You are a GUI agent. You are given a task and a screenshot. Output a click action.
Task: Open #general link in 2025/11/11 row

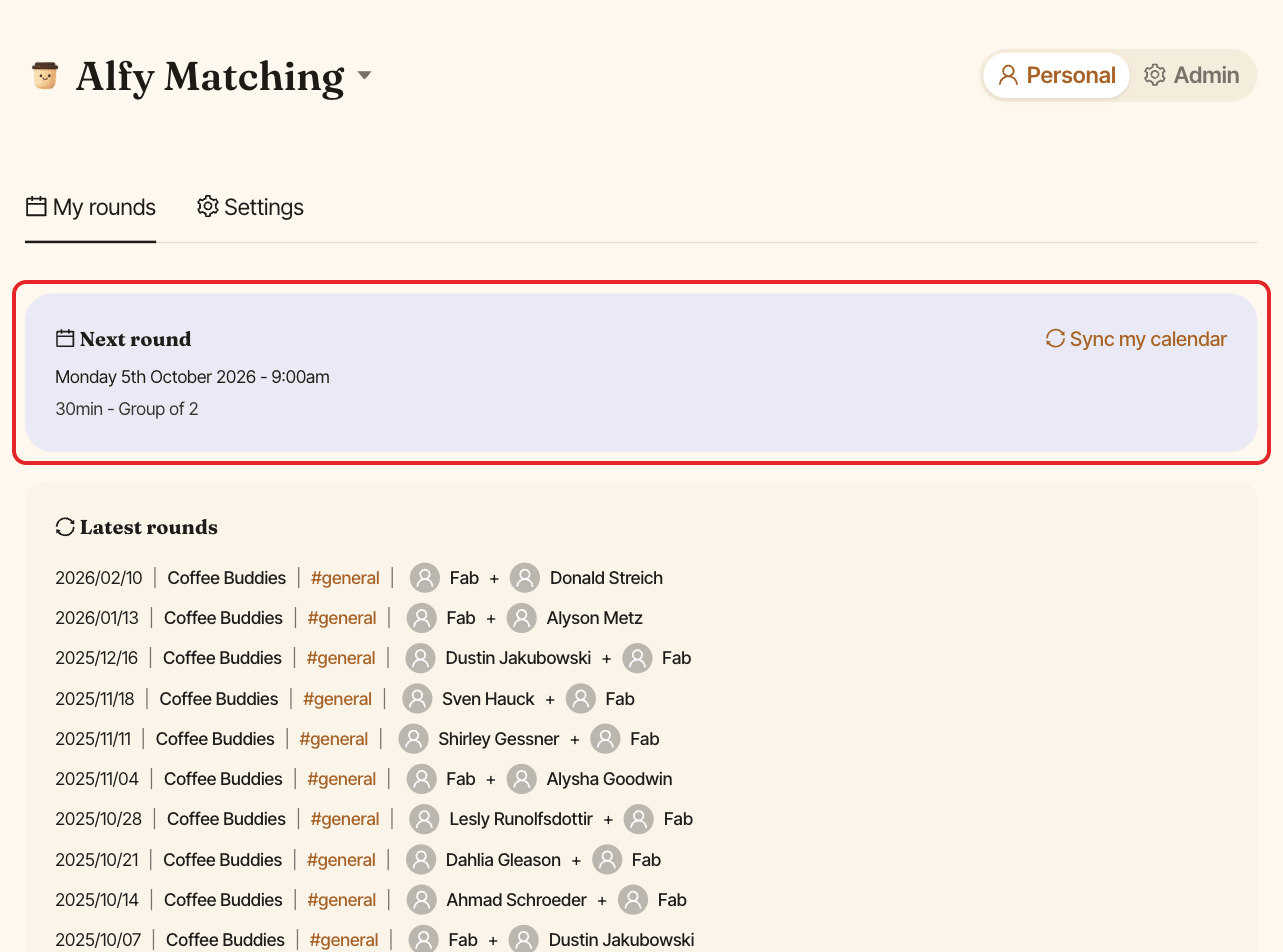[334, 739]
